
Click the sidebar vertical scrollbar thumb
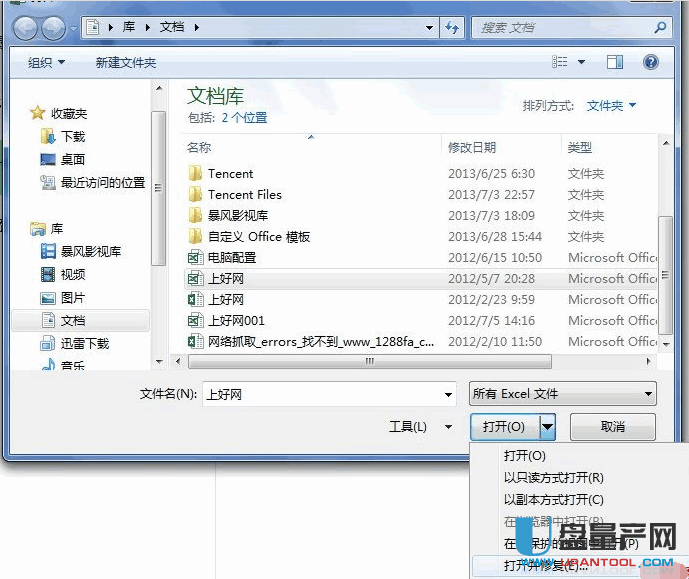tap(158, 188)
